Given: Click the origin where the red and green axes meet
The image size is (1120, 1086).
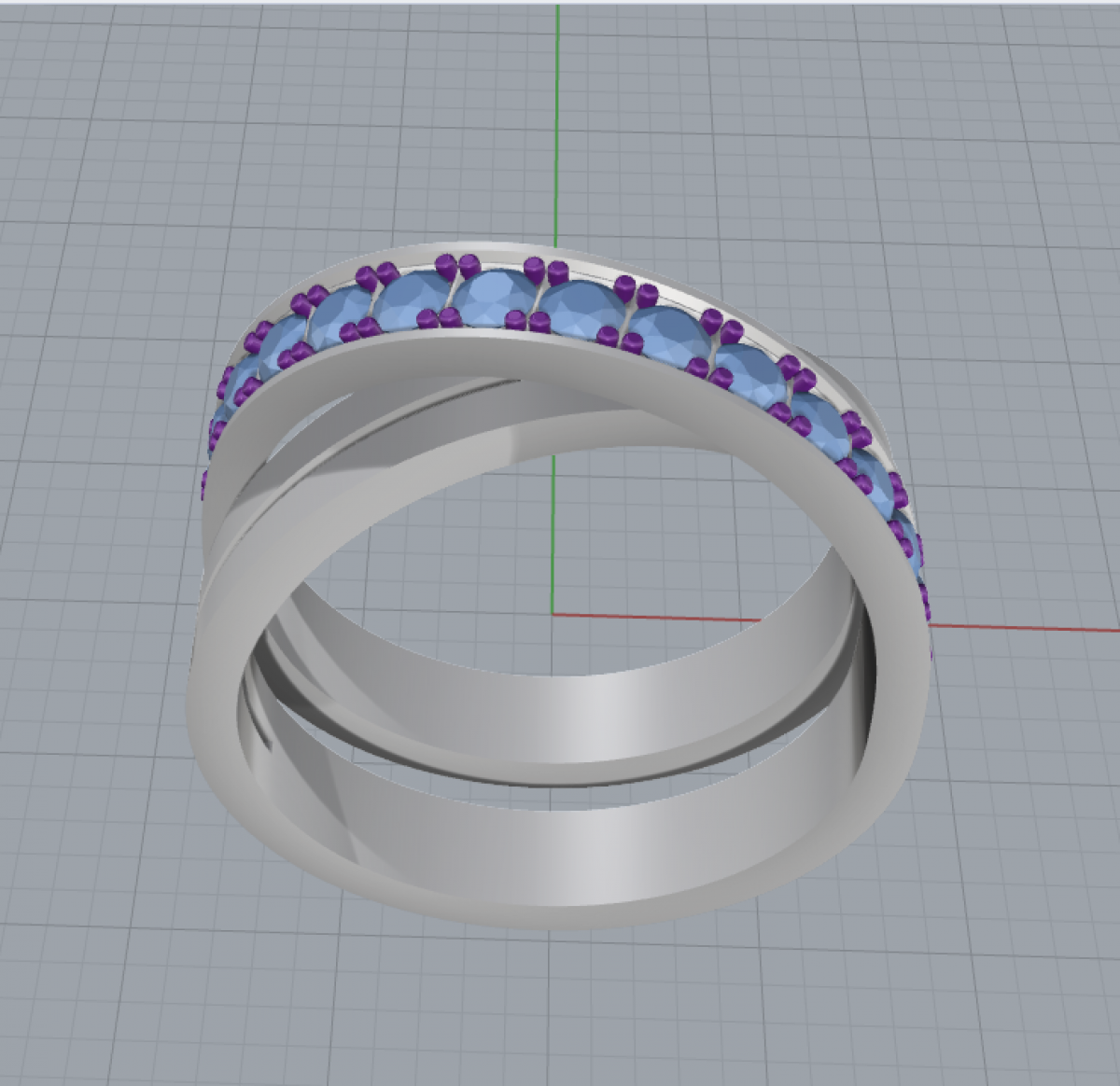Looking at the screenshot, I should click(x=553, y=614).
